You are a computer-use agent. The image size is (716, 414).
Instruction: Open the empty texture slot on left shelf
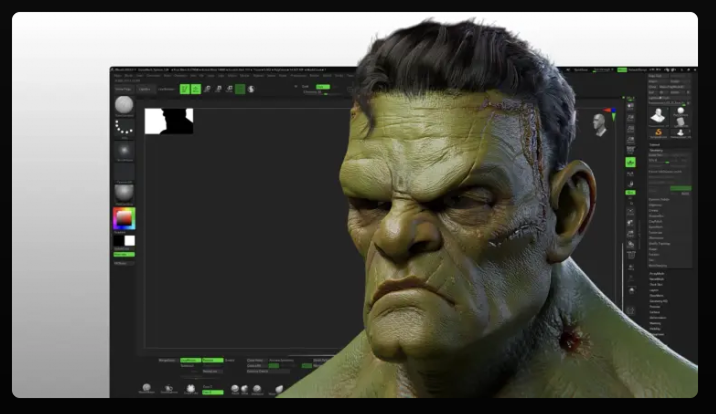[124, 172]
